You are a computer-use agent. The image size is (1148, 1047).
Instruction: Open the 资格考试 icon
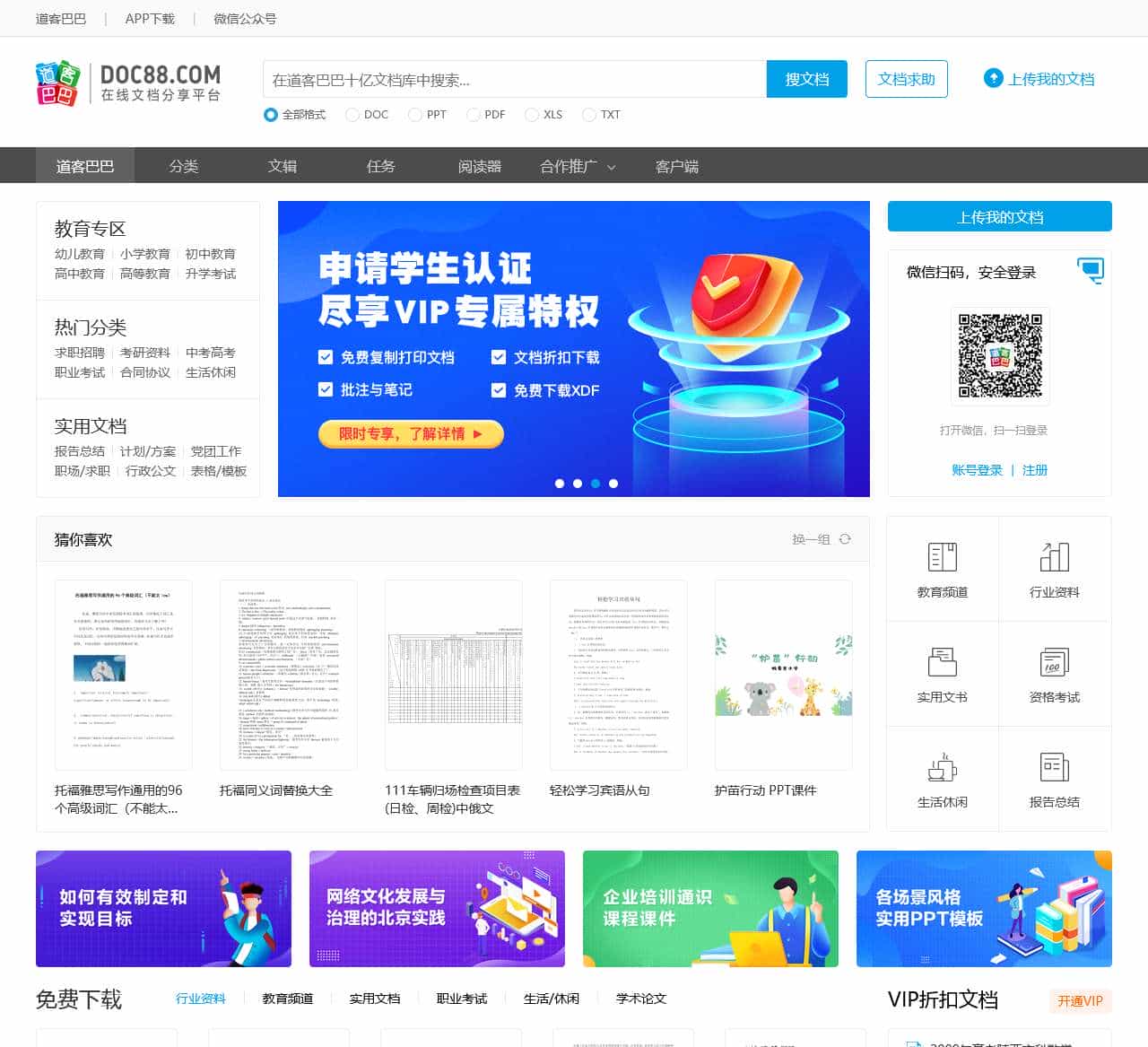[1055, 662]
